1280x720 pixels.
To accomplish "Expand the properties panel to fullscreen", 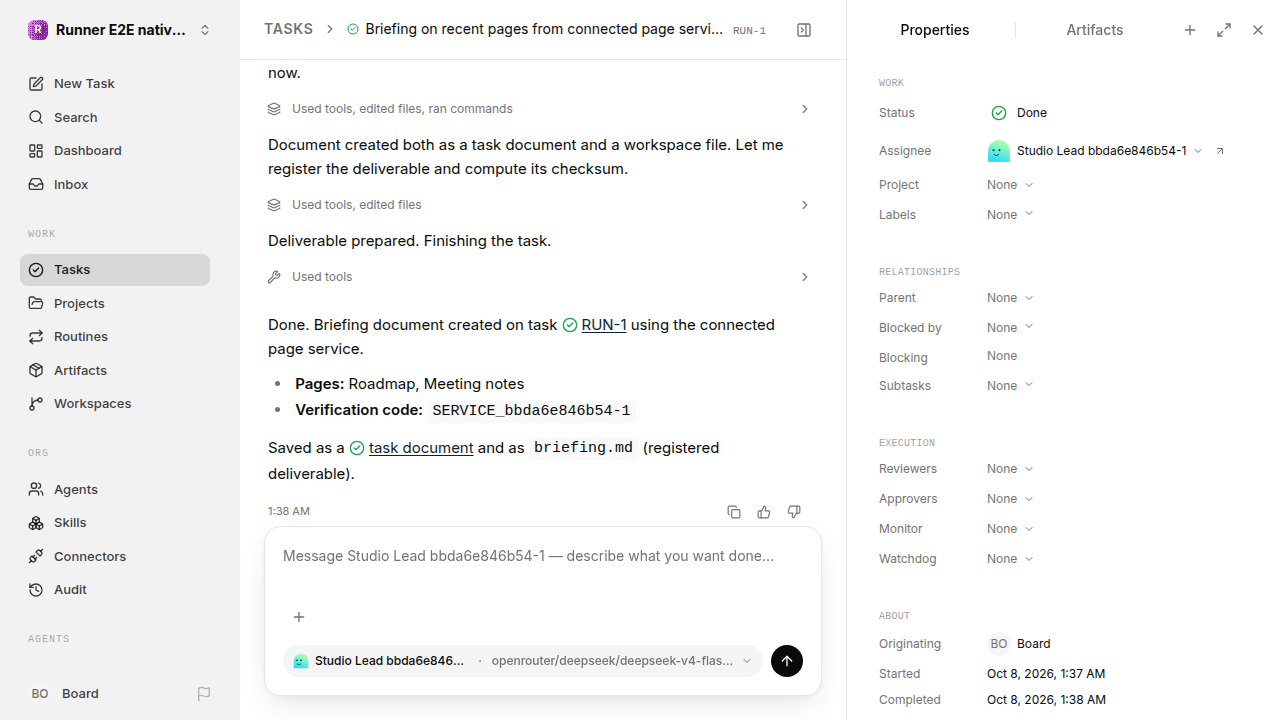I will pos(1224,30).
